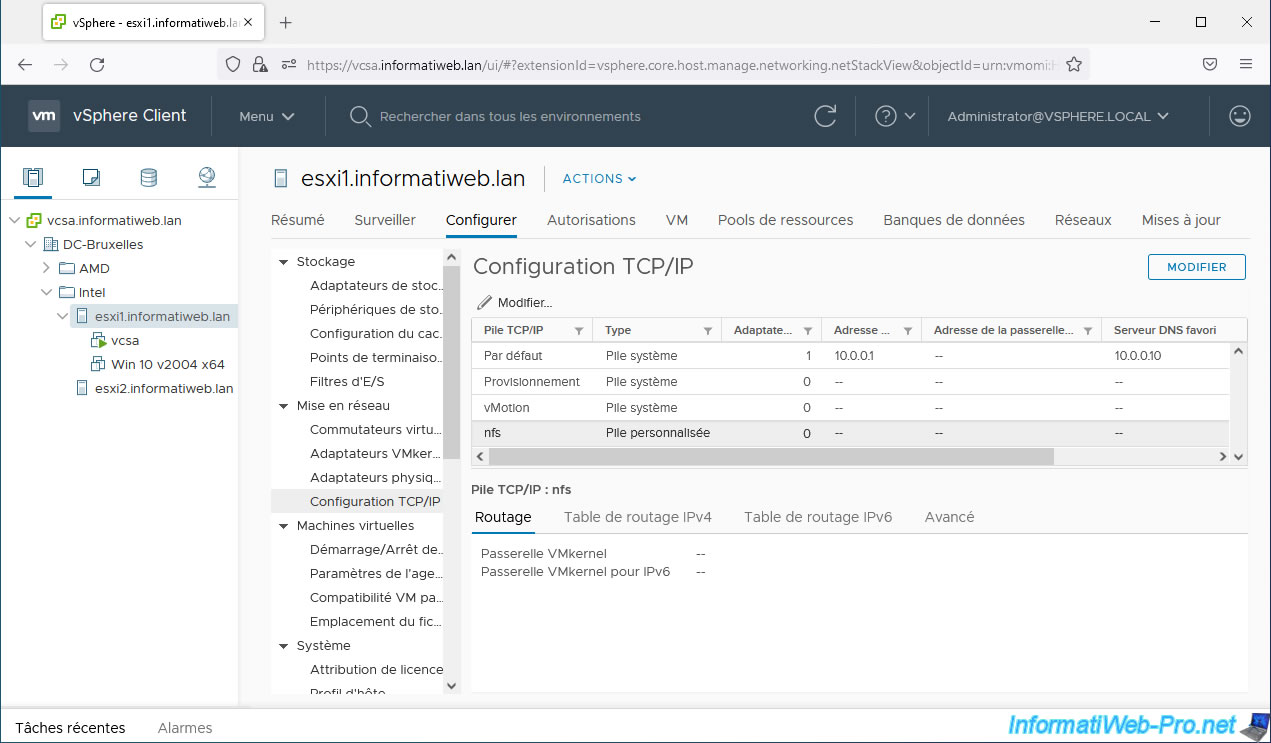The height and width of the screenshot is (743, 1271).
Task: Click the site security lock icon
Action: pyautogui.click(x=260, y=64)
